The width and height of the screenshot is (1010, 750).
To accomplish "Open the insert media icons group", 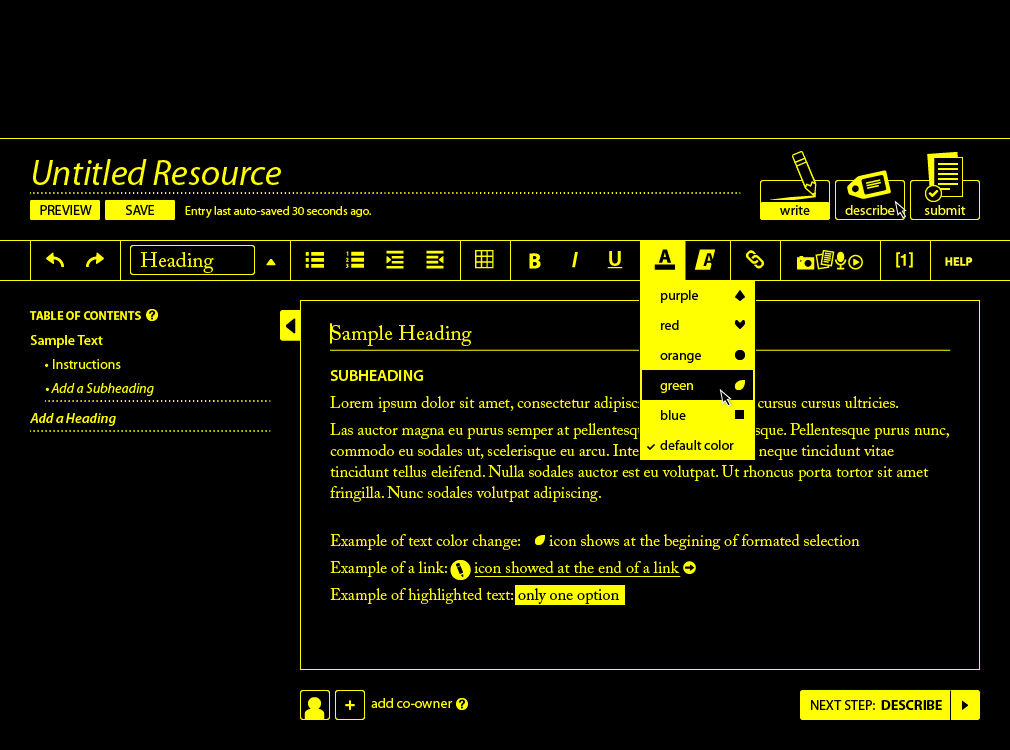I will pyautogui.click(x=830, y=261).
